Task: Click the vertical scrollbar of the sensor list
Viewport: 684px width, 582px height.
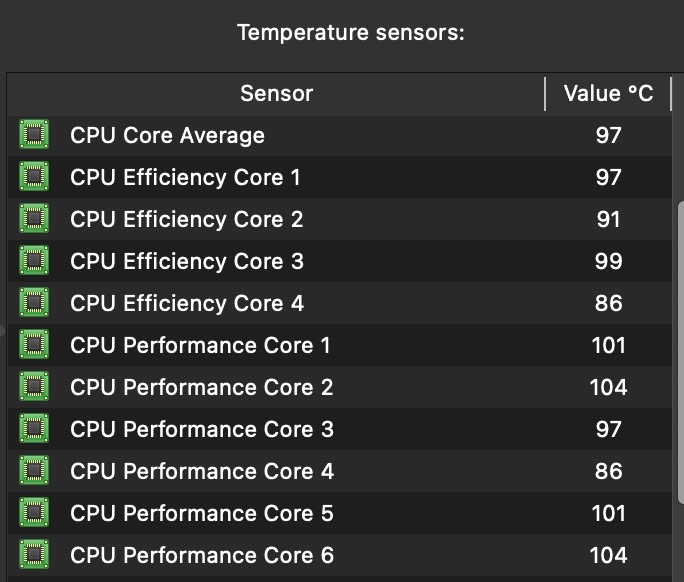Action: (x=679, y=350)
